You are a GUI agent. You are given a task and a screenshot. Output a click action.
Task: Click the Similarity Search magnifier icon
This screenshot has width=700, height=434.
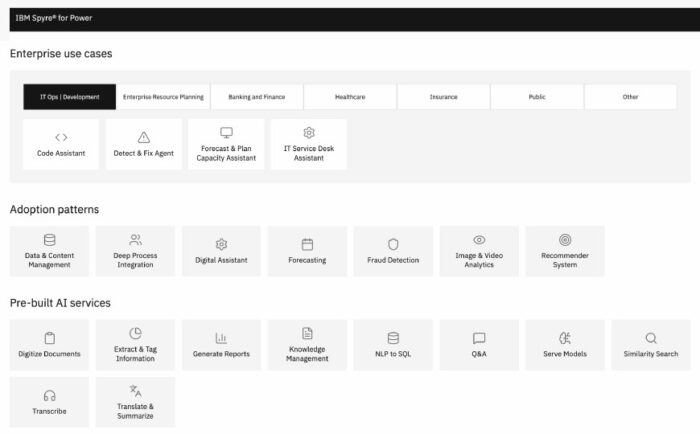651,338
